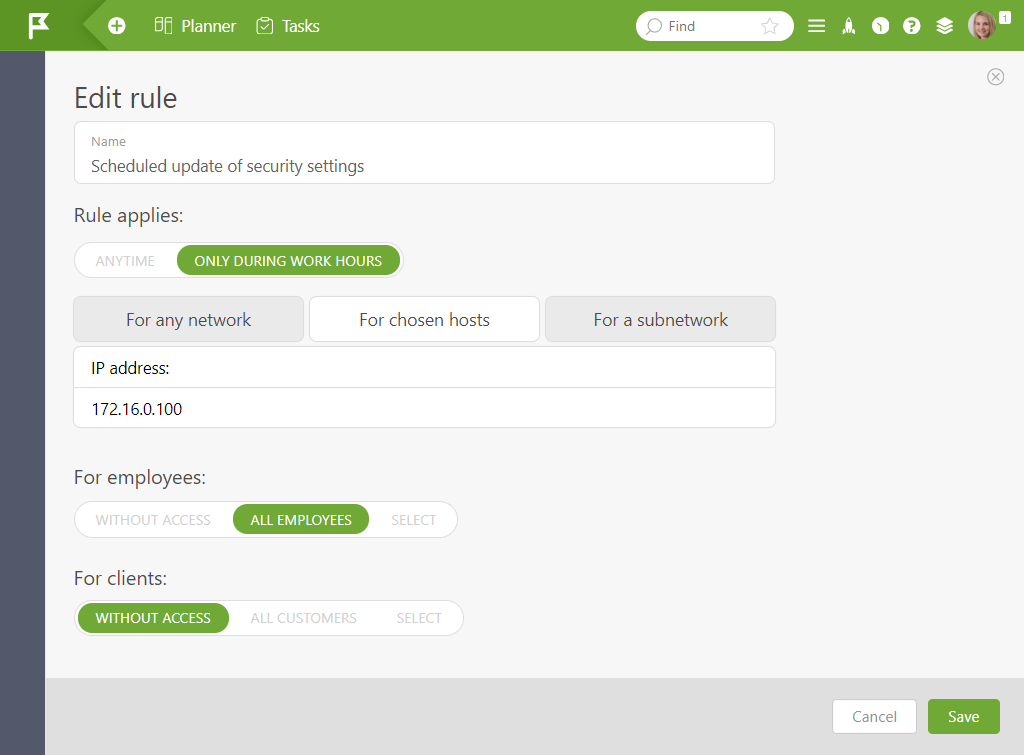Viewport: 1024px width, 755px height.
Task: Click the magnifier icon in Find
Action: [x=654, y=26]
